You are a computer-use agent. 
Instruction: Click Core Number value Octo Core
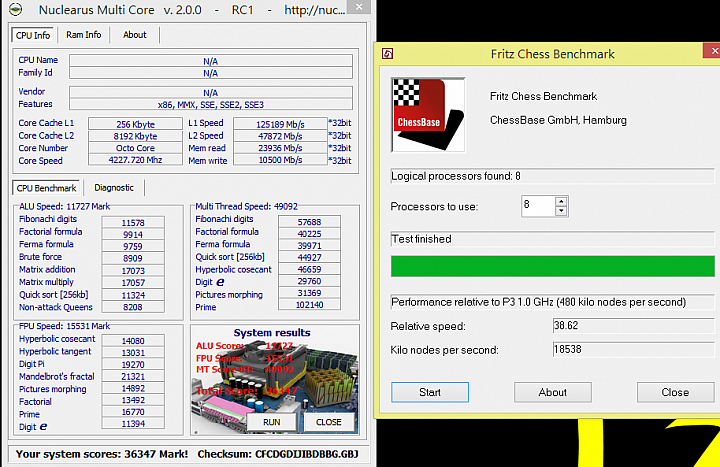(x=135, y=148)
